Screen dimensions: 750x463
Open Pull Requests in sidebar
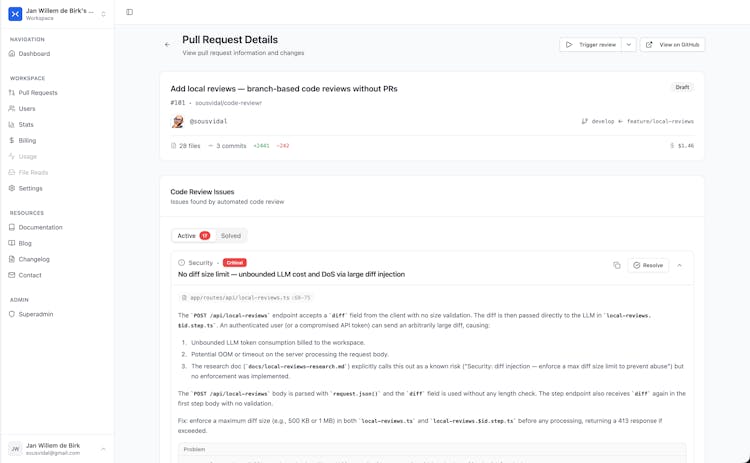[x=38, y=93]
